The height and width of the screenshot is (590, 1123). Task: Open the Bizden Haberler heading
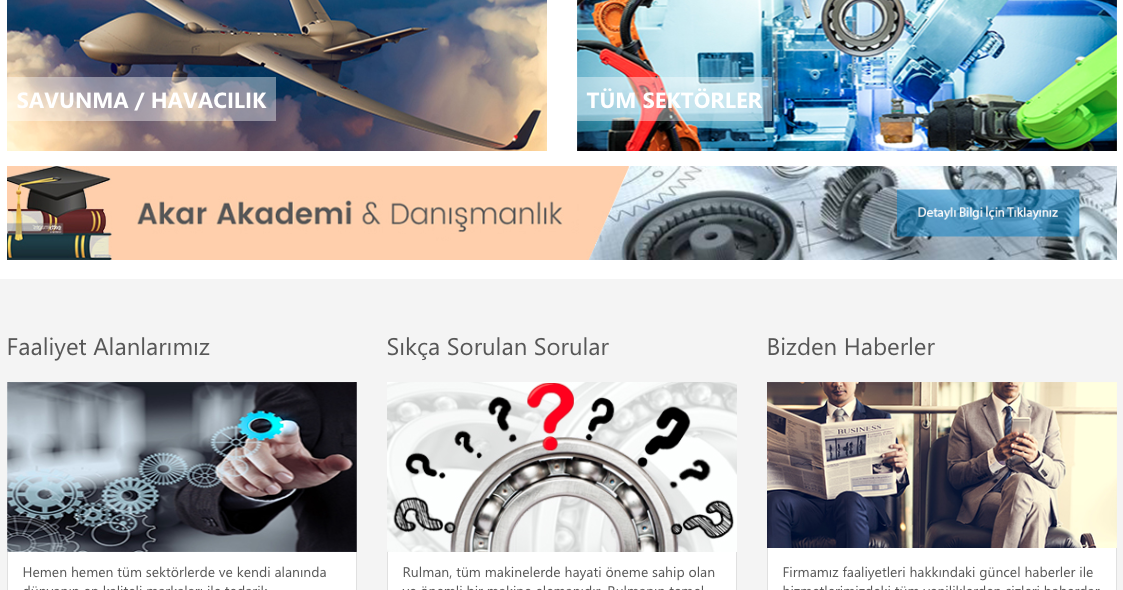tap(851, 347)
